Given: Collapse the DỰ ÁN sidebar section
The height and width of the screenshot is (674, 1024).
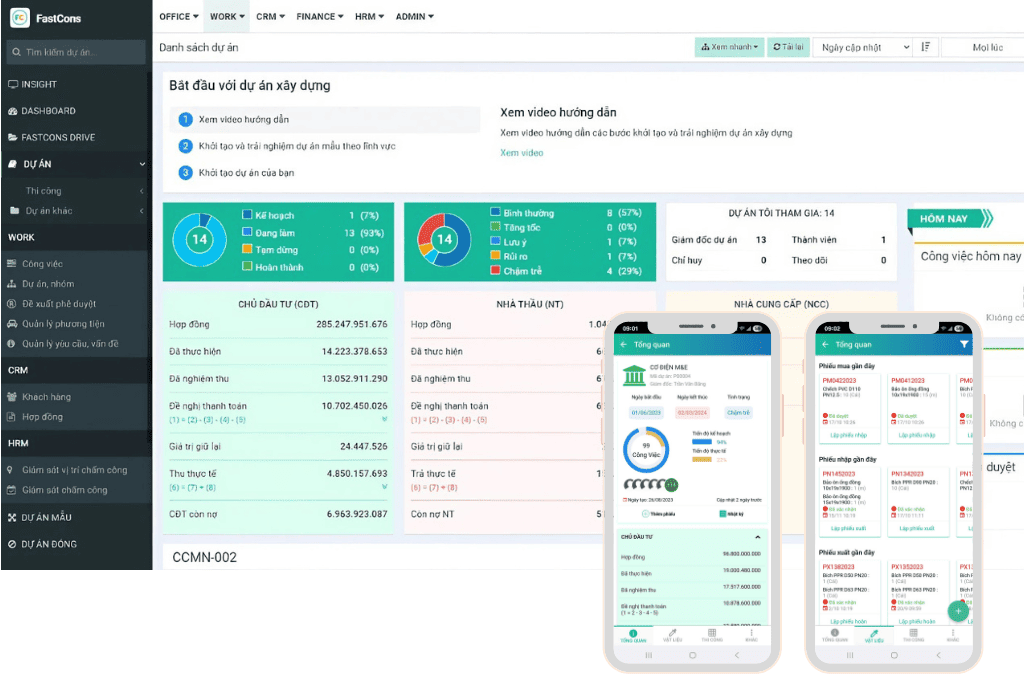Looking at the screenshot, I should 142,164.
